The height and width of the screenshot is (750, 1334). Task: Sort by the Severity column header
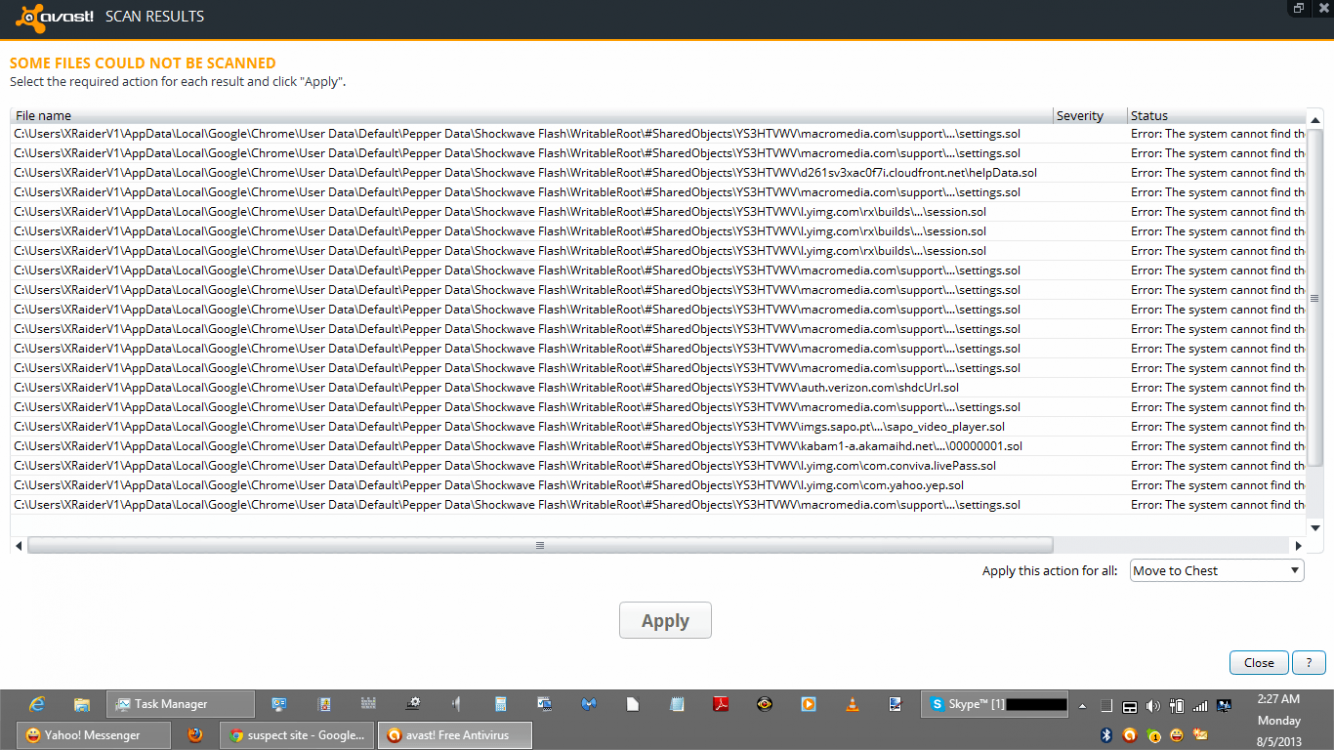(1090, 116)
